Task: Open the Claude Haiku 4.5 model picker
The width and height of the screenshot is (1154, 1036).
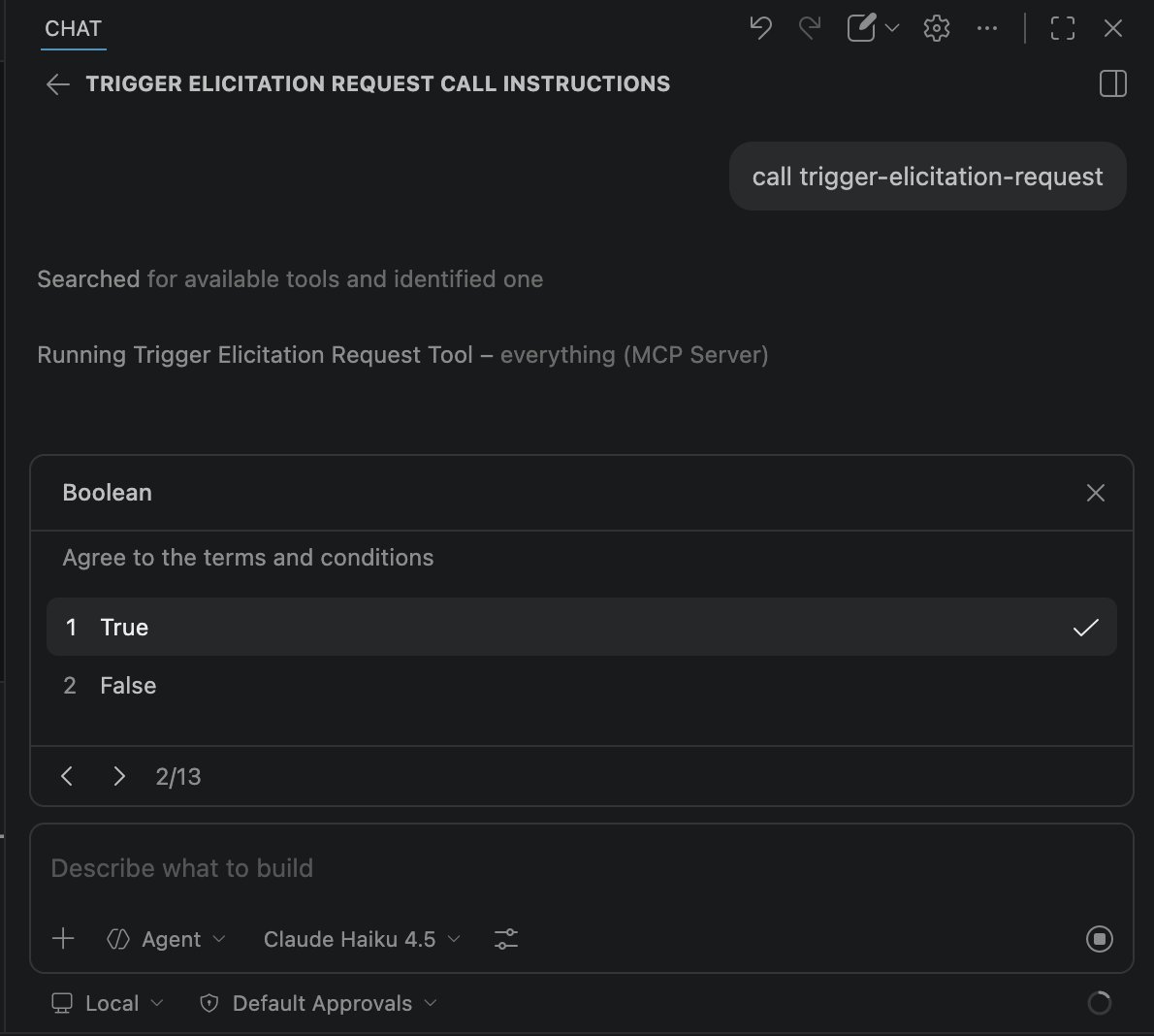Action: click(x=362, y=940)
